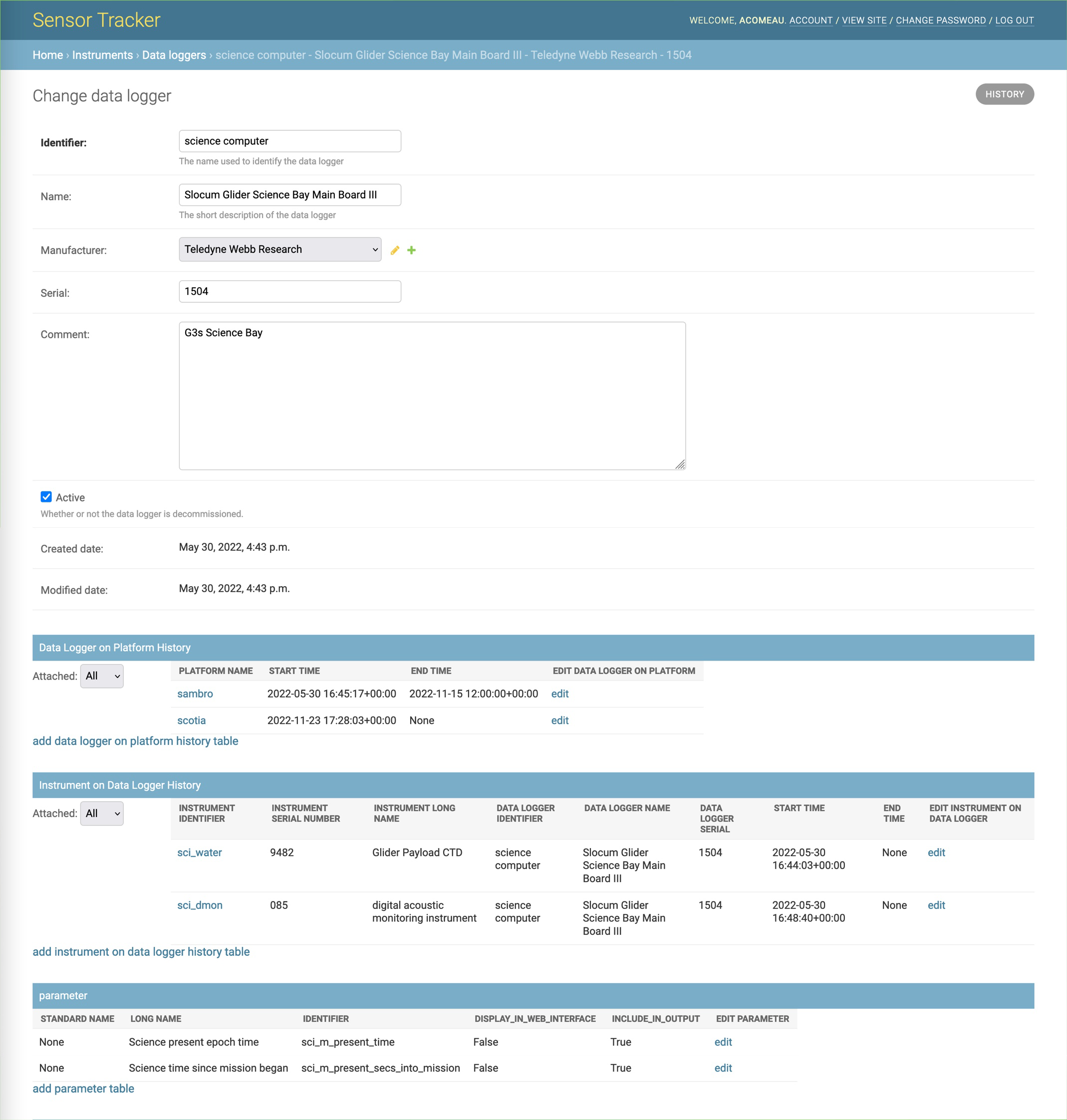This screenshot has height=1120, width=1067.
Task: Open the sambro platform link
Action: pyautogui.click(x=195, y=693)
